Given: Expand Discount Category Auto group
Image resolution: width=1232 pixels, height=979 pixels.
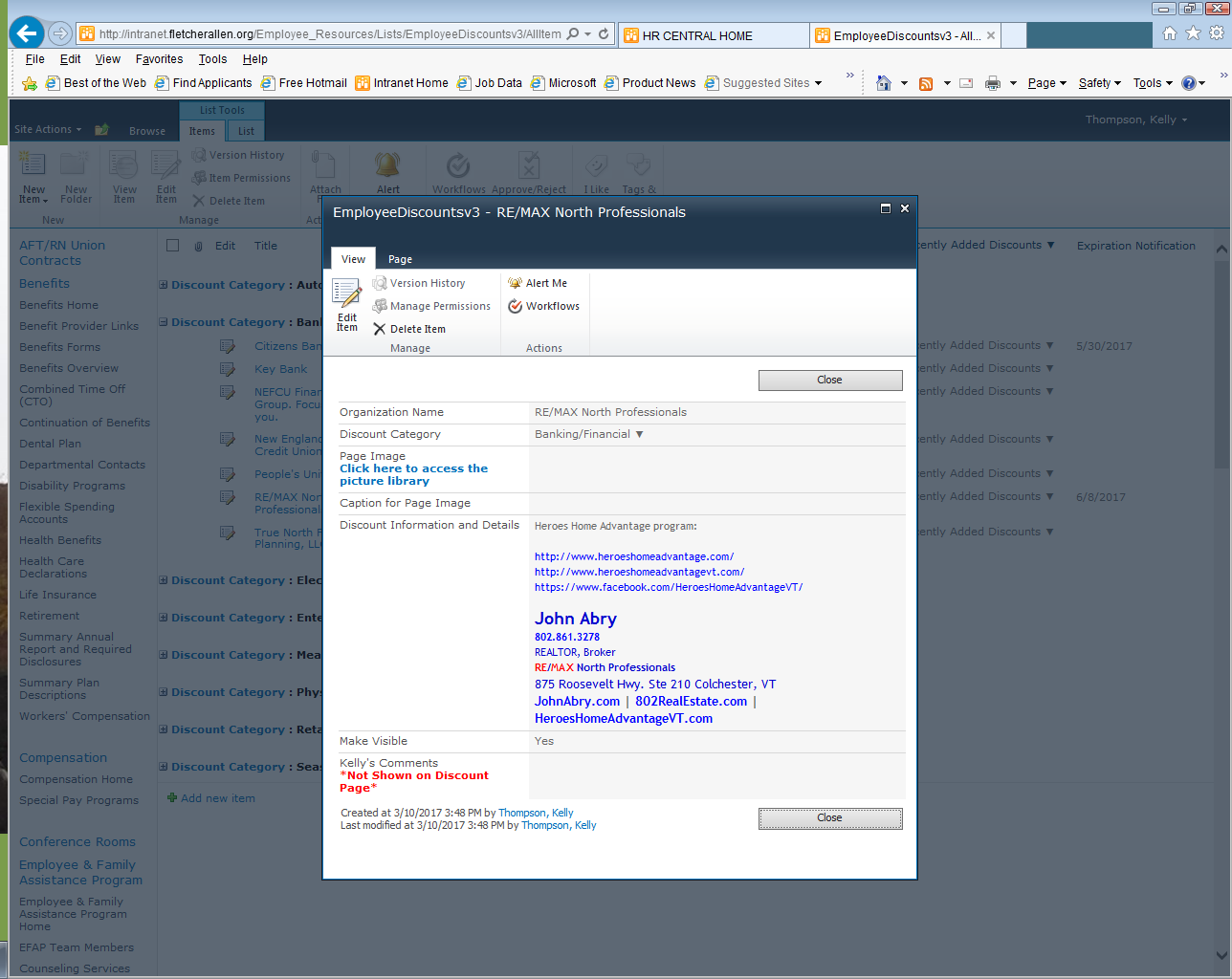Looking at the screenshot, I should tap(164, 285).
